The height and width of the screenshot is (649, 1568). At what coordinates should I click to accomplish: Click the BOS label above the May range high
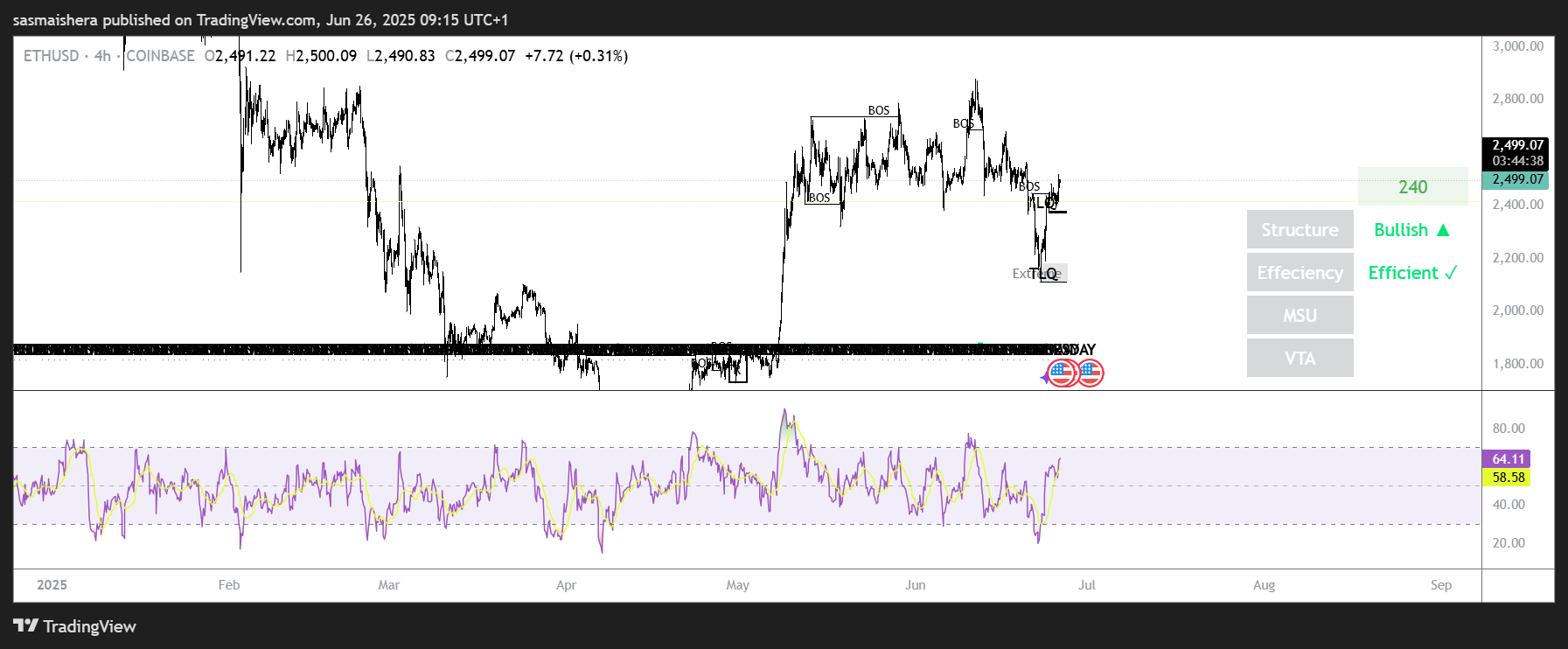point(879,110)
